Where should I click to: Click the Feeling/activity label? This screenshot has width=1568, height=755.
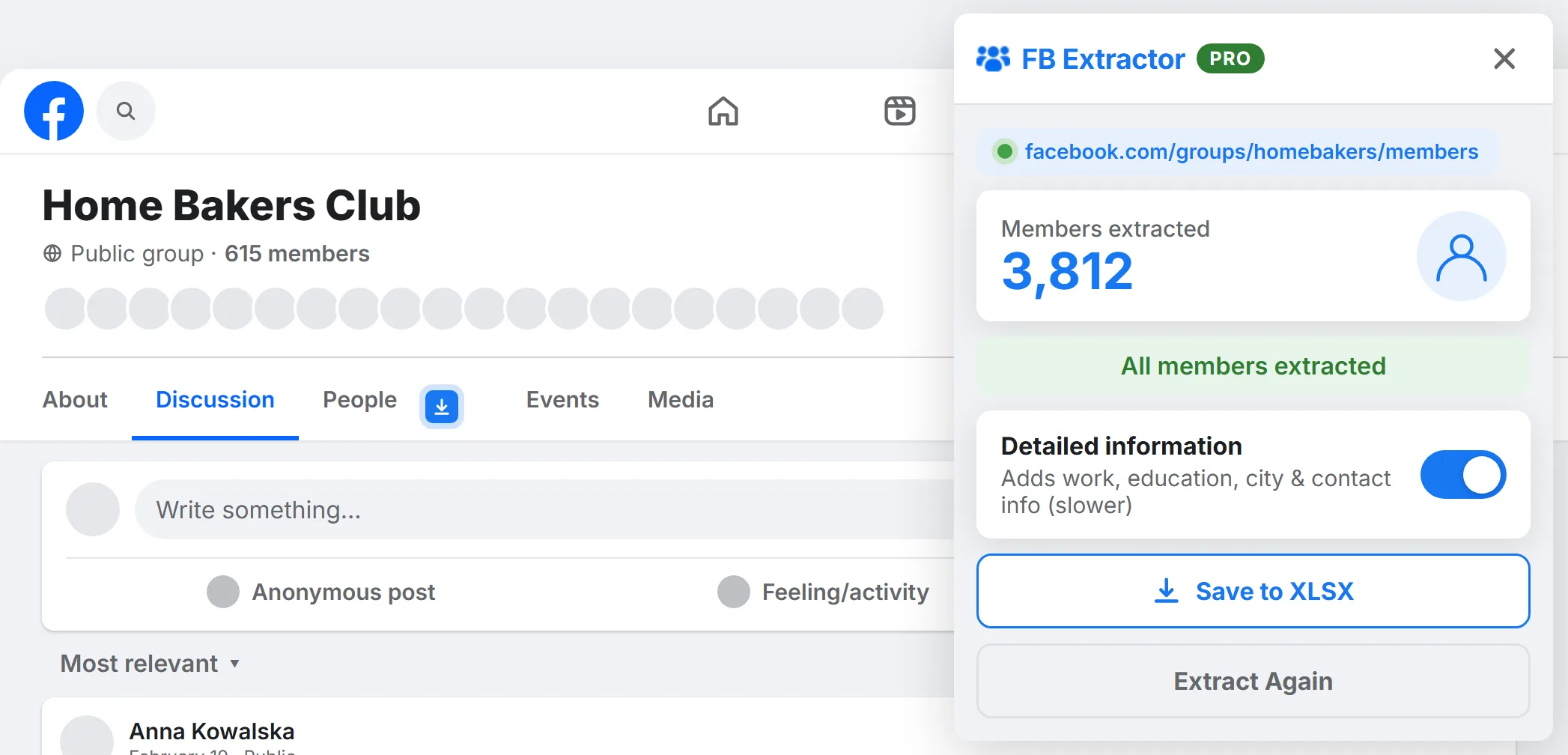coord(845,592)
